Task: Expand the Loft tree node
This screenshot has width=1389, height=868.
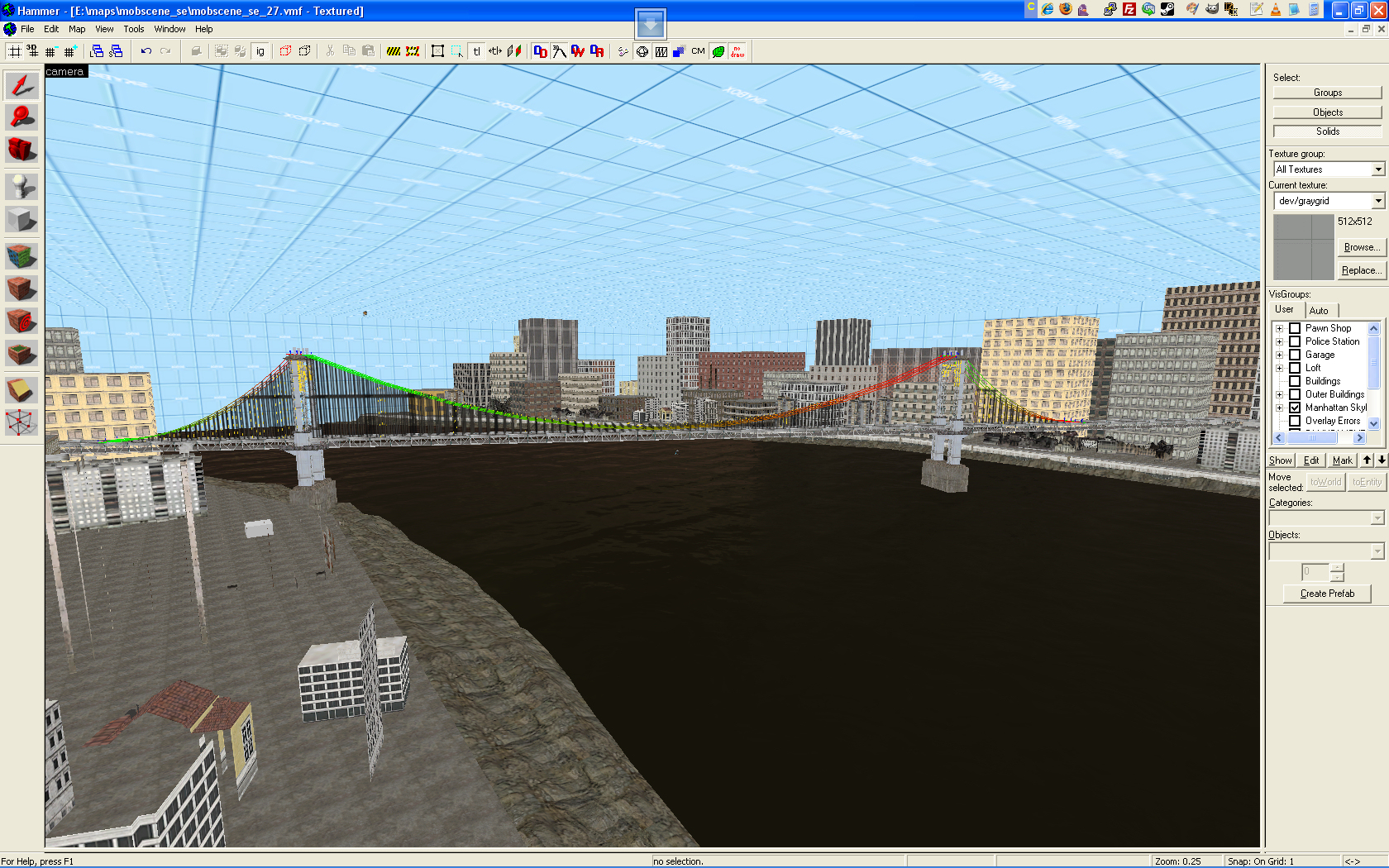Action: (1279, 368)
